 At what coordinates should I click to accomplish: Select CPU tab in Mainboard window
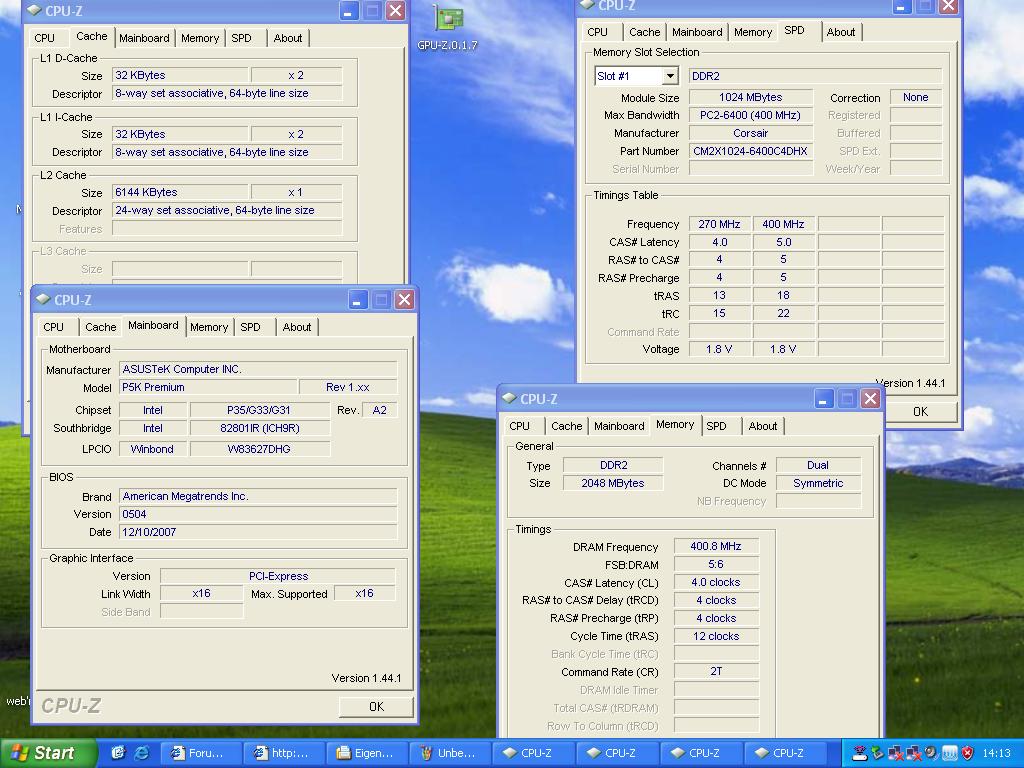pyautogui.click(x=54, y=327)
